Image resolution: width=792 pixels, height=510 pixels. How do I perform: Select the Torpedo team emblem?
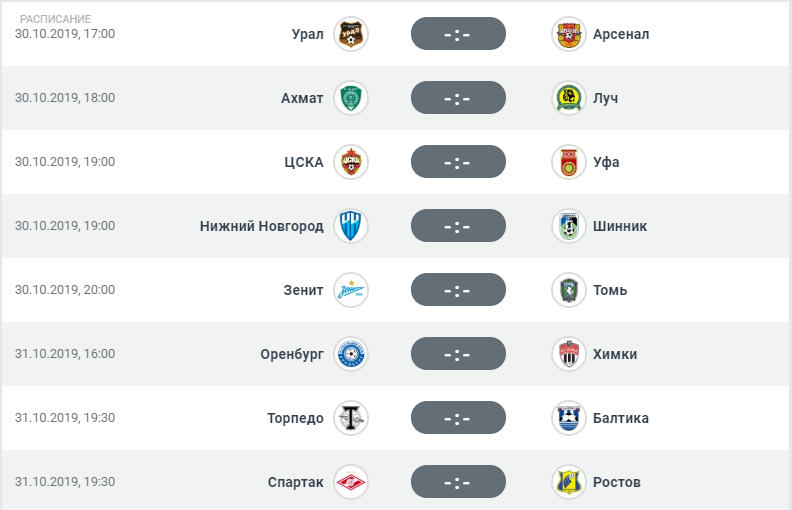(351, 418)
